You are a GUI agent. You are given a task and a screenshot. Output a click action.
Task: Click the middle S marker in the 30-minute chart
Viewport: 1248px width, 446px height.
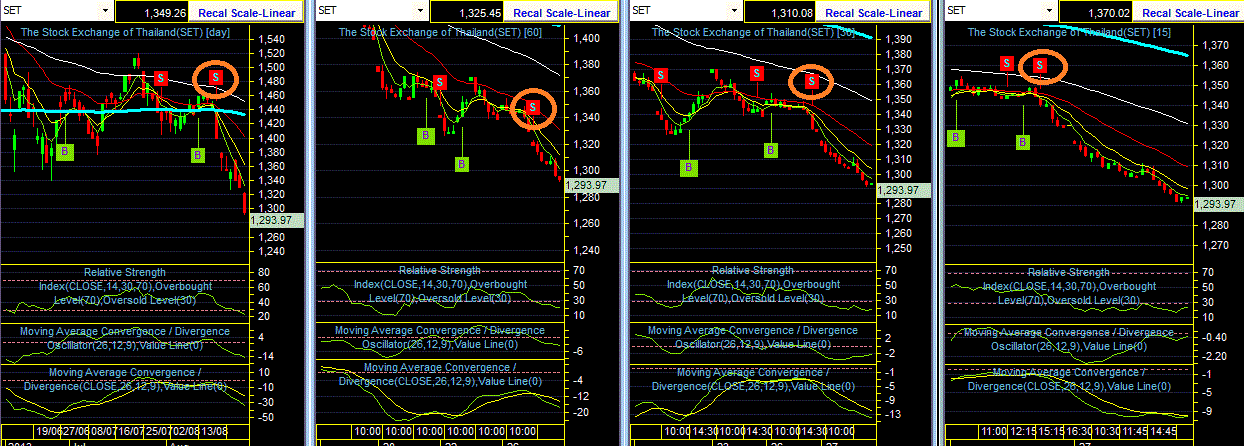758,73
